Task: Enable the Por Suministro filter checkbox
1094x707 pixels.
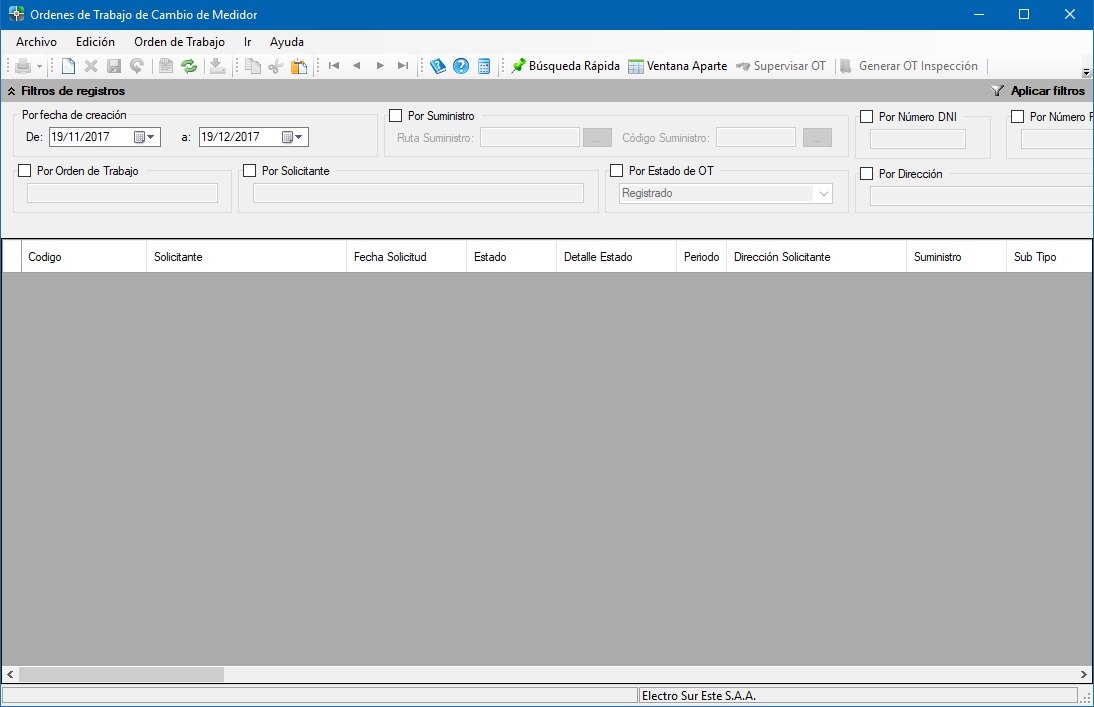Action: (396, 116)
